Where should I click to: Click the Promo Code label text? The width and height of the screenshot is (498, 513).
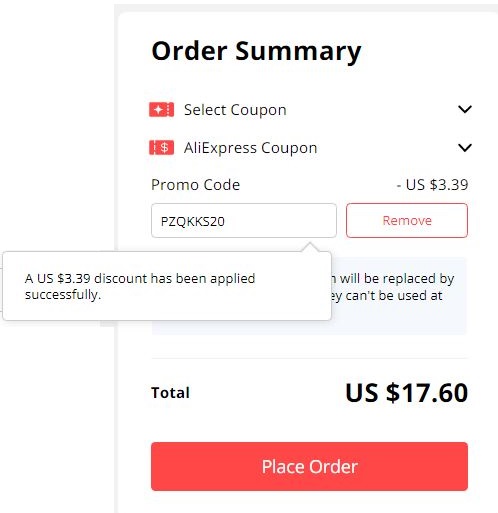click(195, 185)
